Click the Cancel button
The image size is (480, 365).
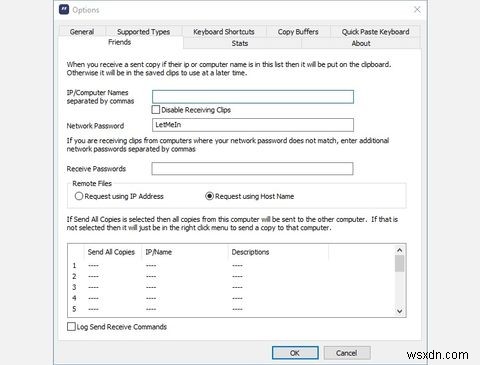[x=347, y=353]
